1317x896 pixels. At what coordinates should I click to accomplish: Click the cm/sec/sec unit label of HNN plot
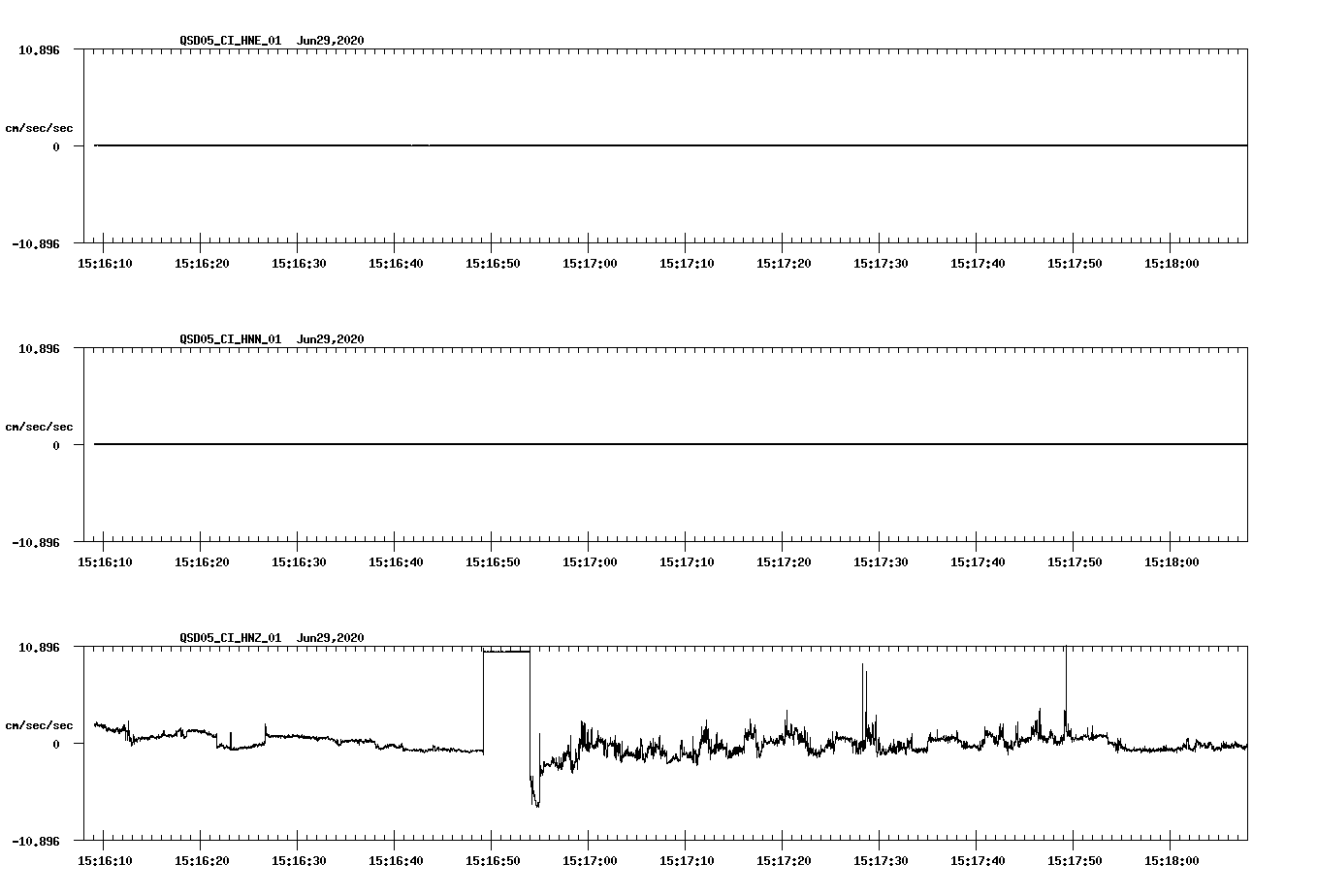39,427
